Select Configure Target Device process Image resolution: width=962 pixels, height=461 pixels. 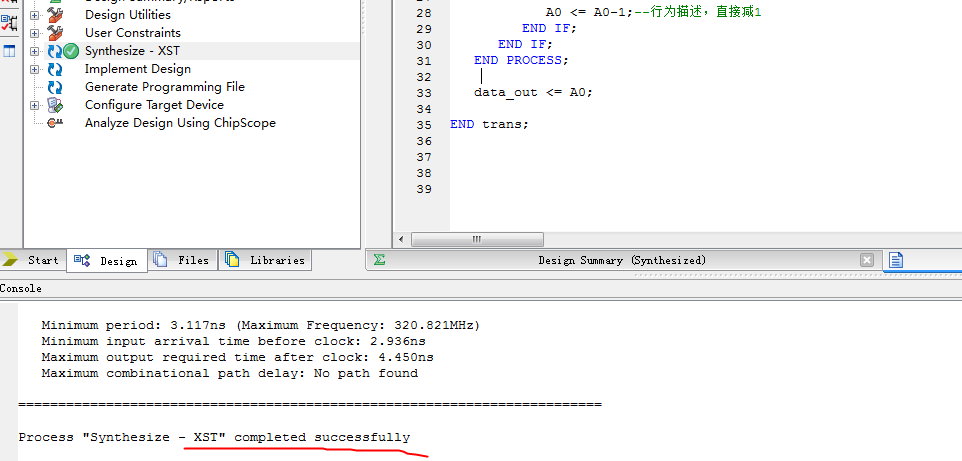click(155, 105)
